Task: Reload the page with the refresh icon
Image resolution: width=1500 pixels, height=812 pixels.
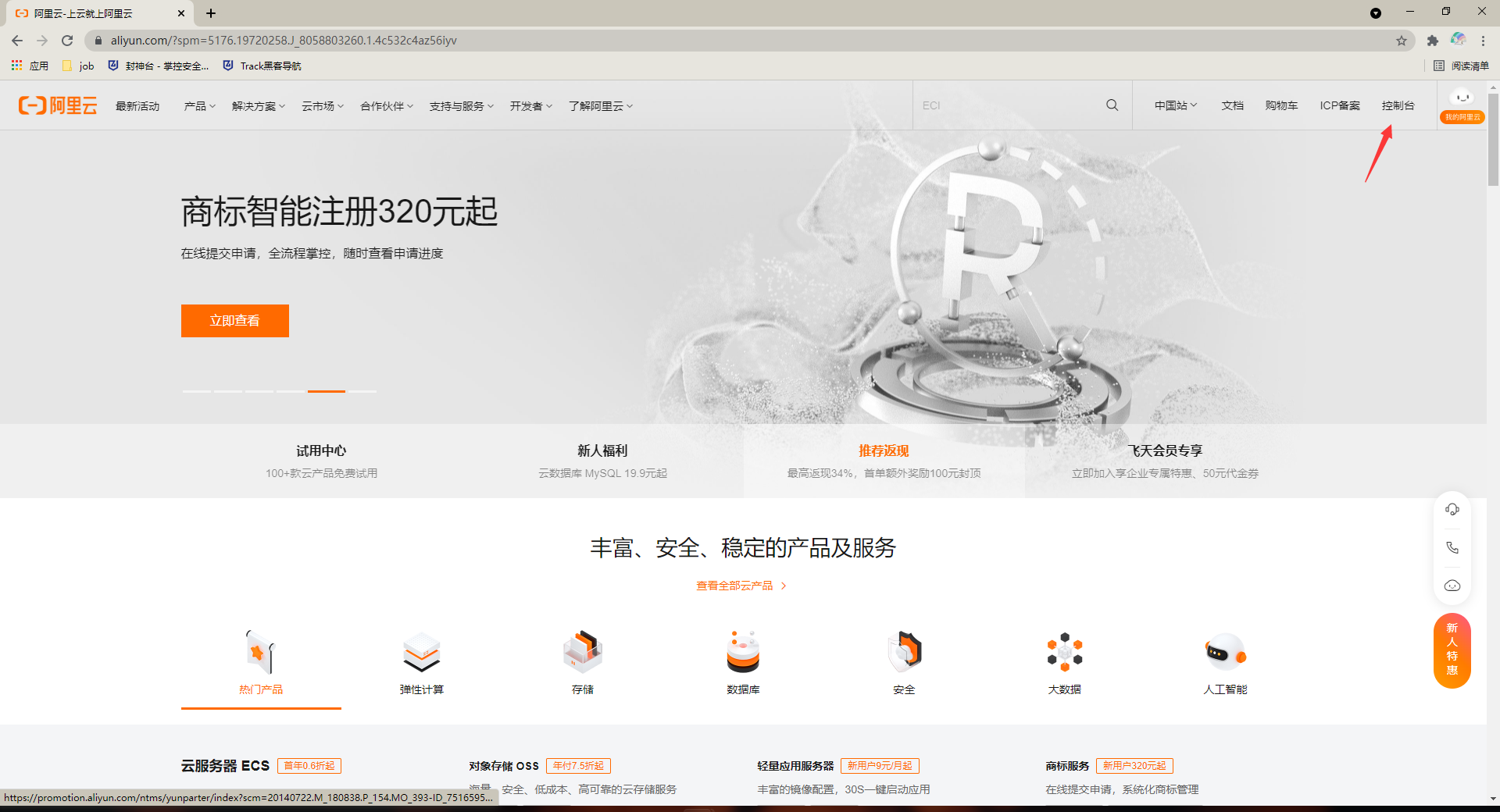Action: click(67, 41)
